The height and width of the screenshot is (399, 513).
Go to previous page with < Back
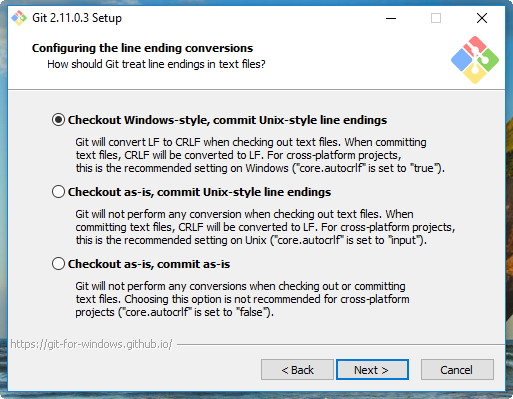point(297,370)
